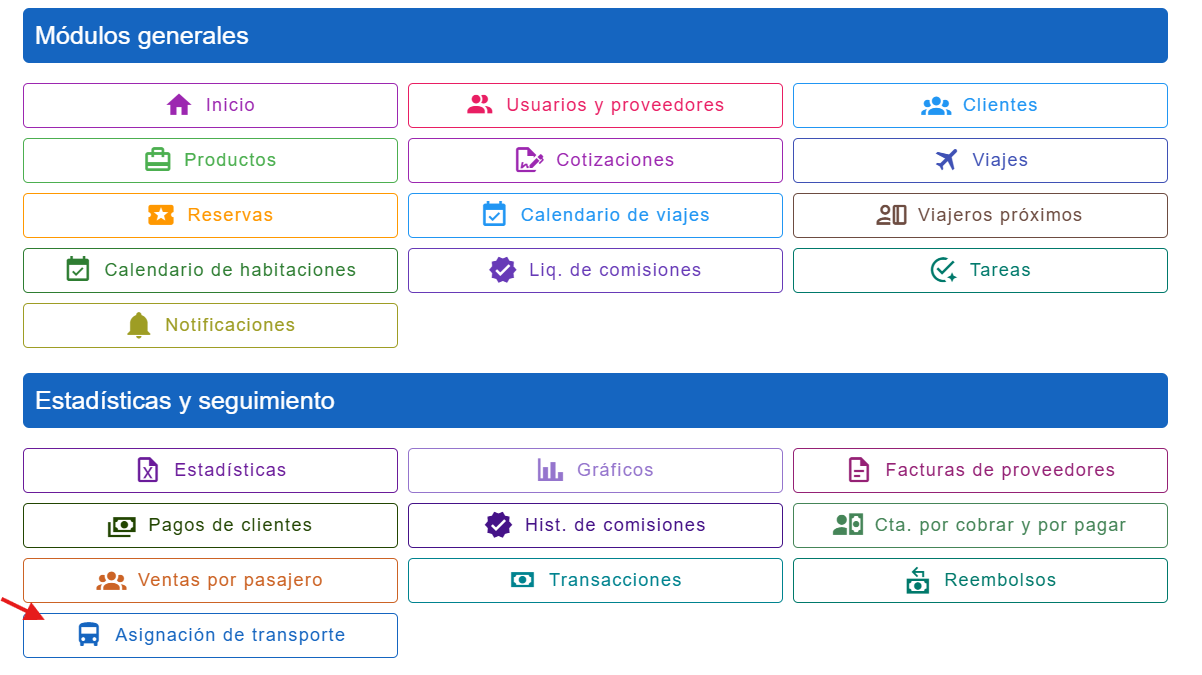Click the signature icon next to Cotizaciones
The height and width of the screenshot is (675, 1202).
point(529,160)
